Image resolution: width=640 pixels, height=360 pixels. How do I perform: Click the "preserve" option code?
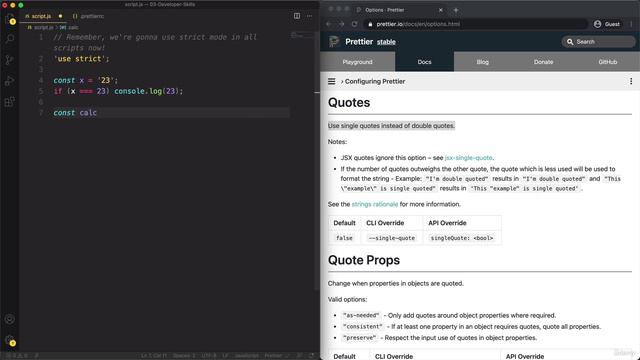(360, 338)
